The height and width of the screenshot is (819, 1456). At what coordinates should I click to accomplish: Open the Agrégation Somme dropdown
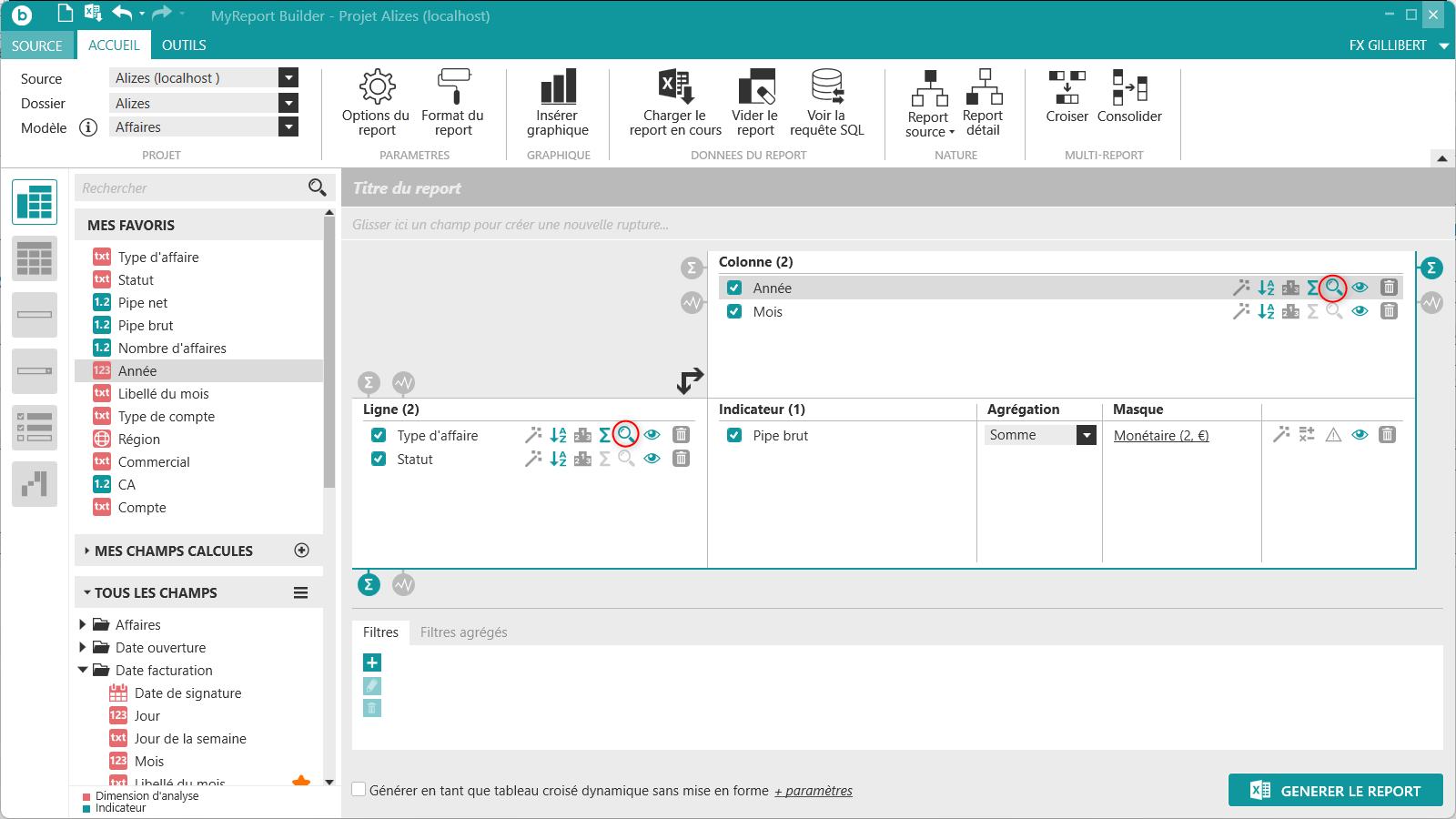tap(1087, 435)
